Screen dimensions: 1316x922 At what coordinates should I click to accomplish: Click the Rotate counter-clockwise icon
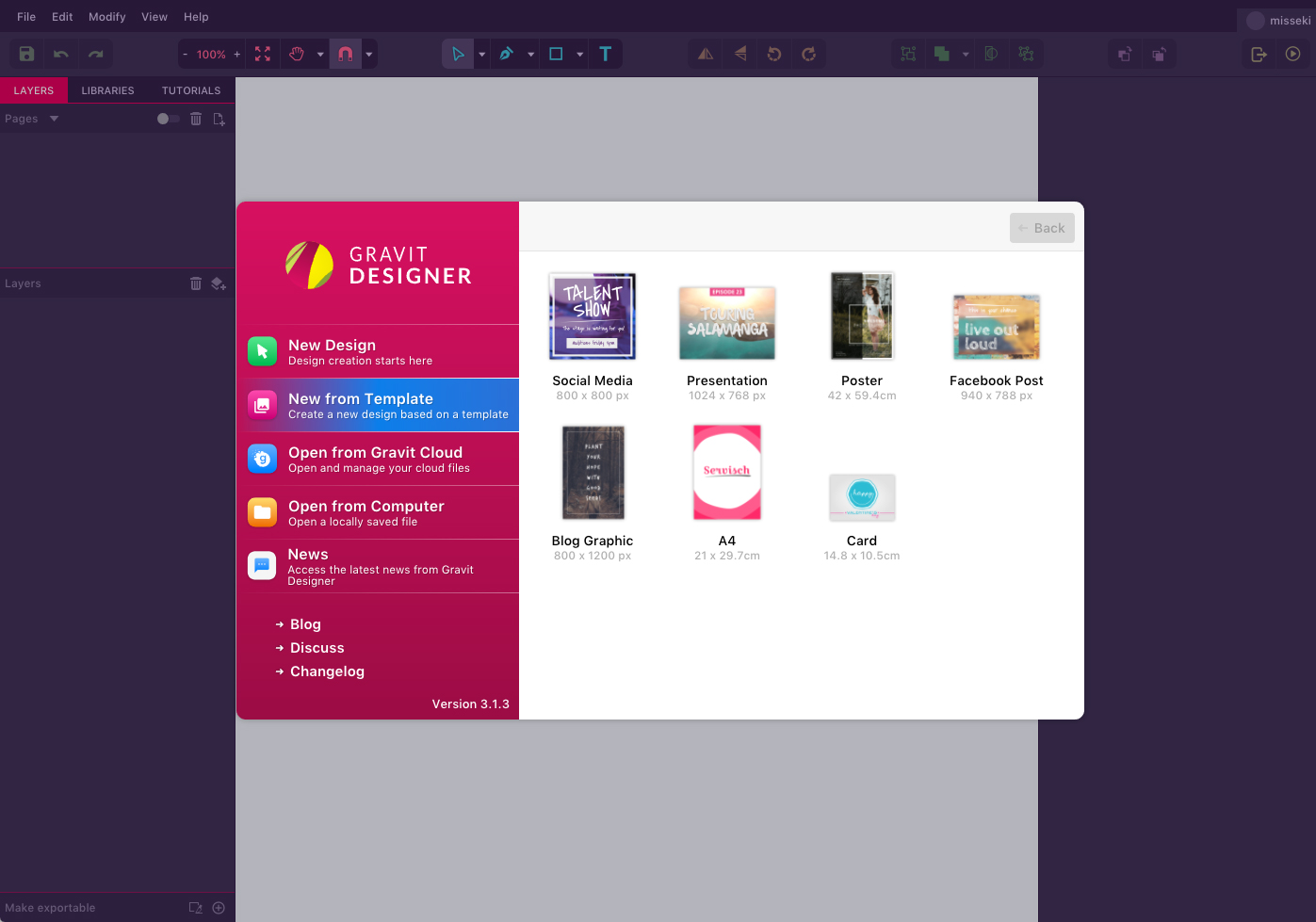point(774,55)
